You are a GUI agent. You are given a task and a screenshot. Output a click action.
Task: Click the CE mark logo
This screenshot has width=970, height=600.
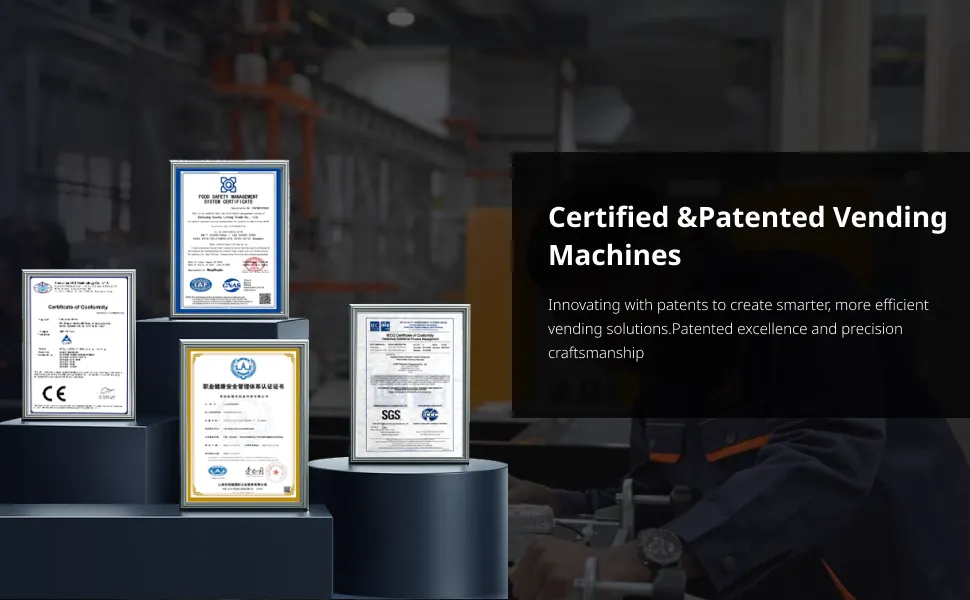tap(54, 393)
